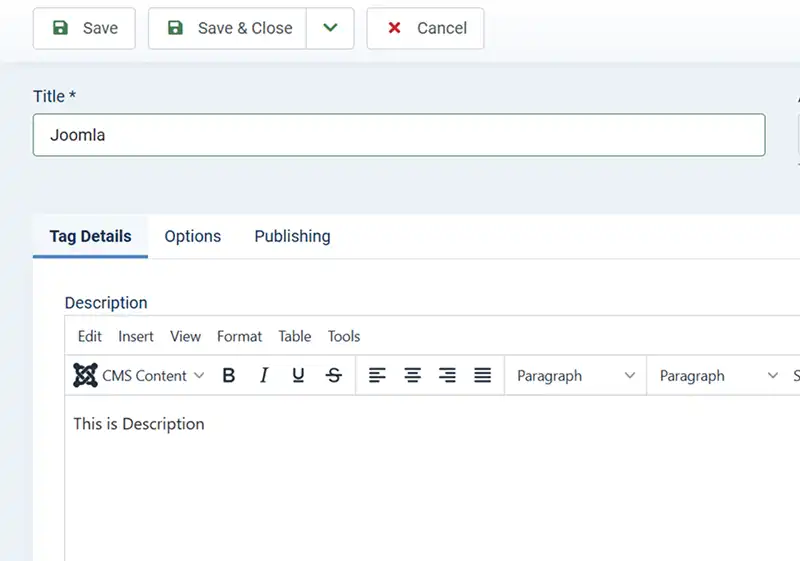
Task: Open the editor's Format menu
Action: (x=239, y=336)
